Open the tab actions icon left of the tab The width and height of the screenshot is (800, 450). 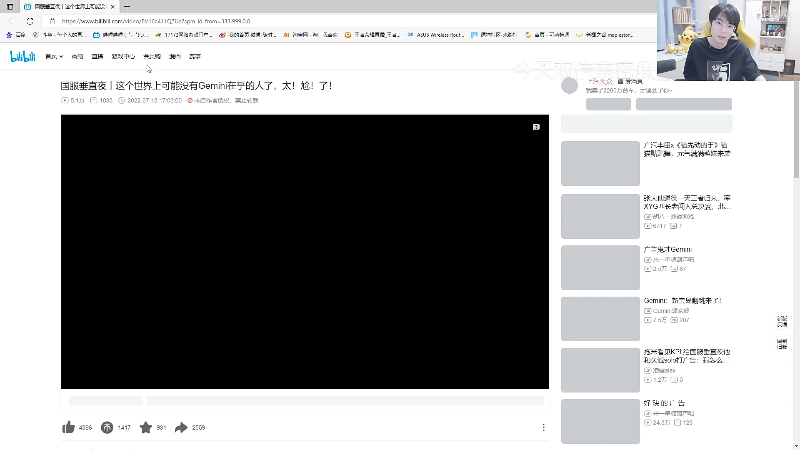click(10, 7)
